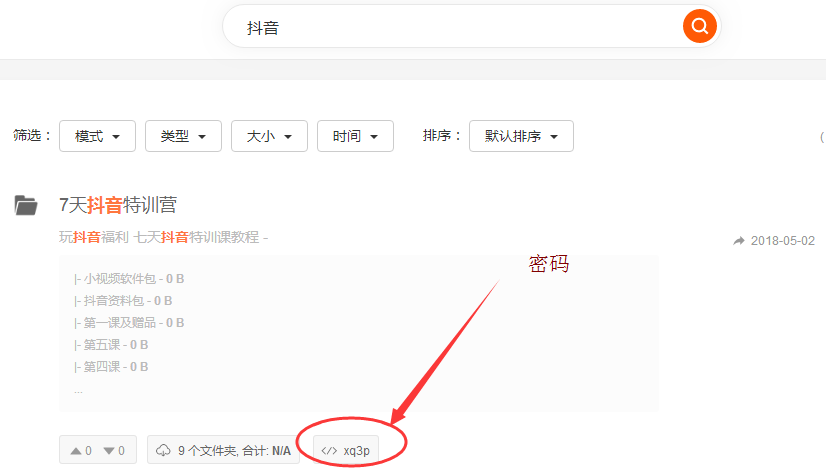Click the ellipsis under the file list
The height and width of the screenshot is (472, 826).
(x=78, y=391)
